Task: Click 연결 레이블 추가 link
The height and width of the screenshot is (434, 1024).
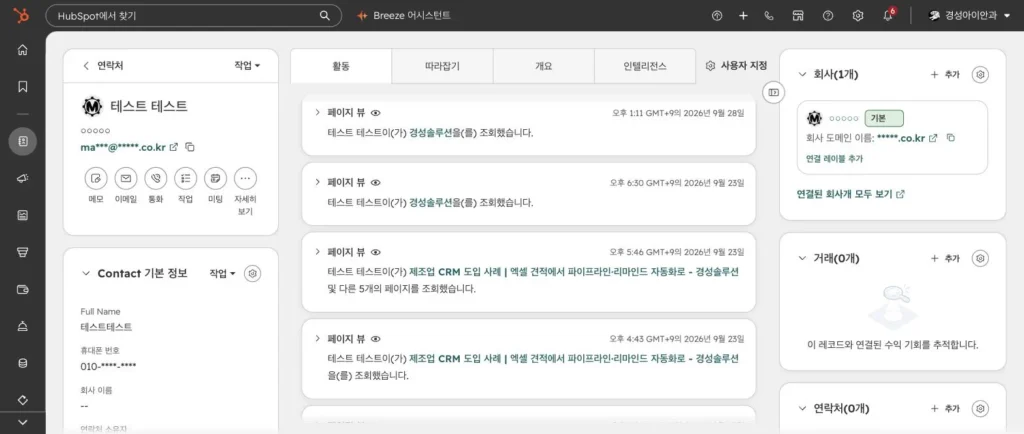Action: (x=834, y=159)
